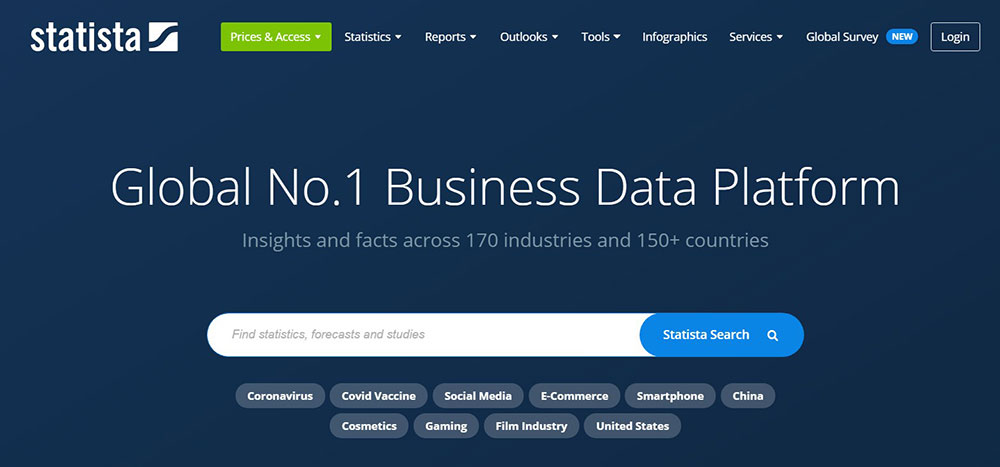Click the Login button
The height and width of the screenshot is (467, 1000).
click(955, 37)
